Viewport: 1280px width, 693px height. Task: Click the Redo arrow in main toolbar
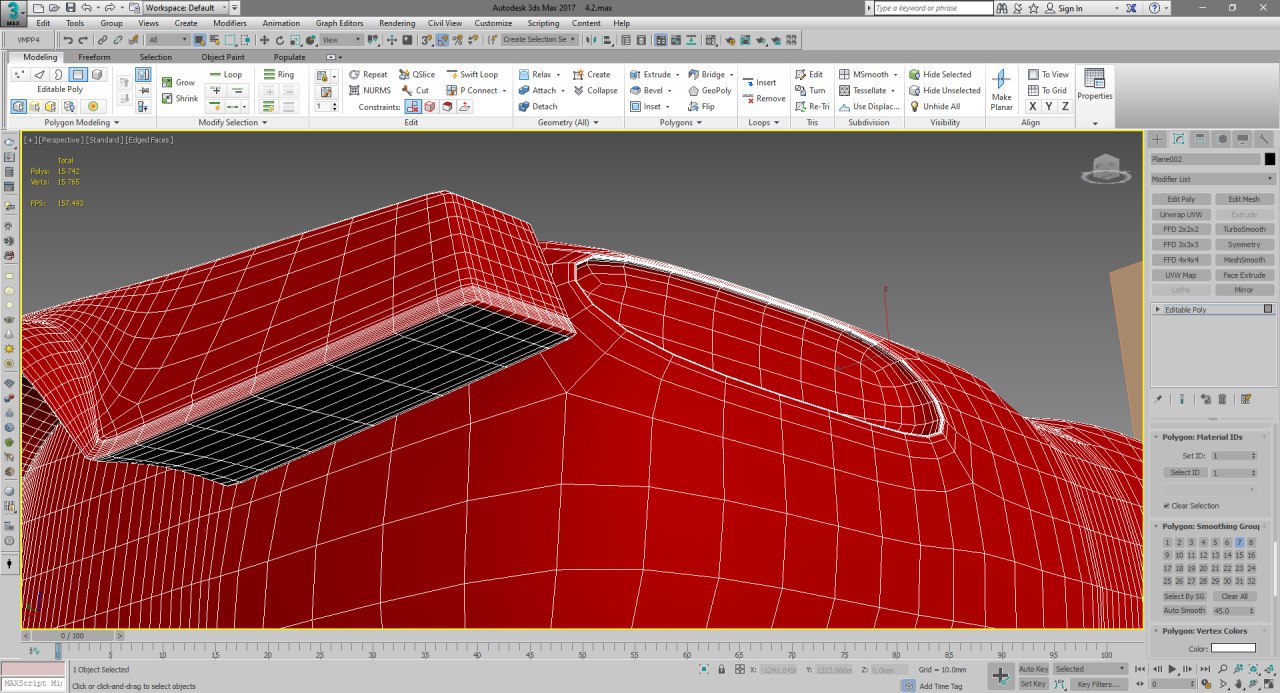pyautogui.click(x=82, y=40)
